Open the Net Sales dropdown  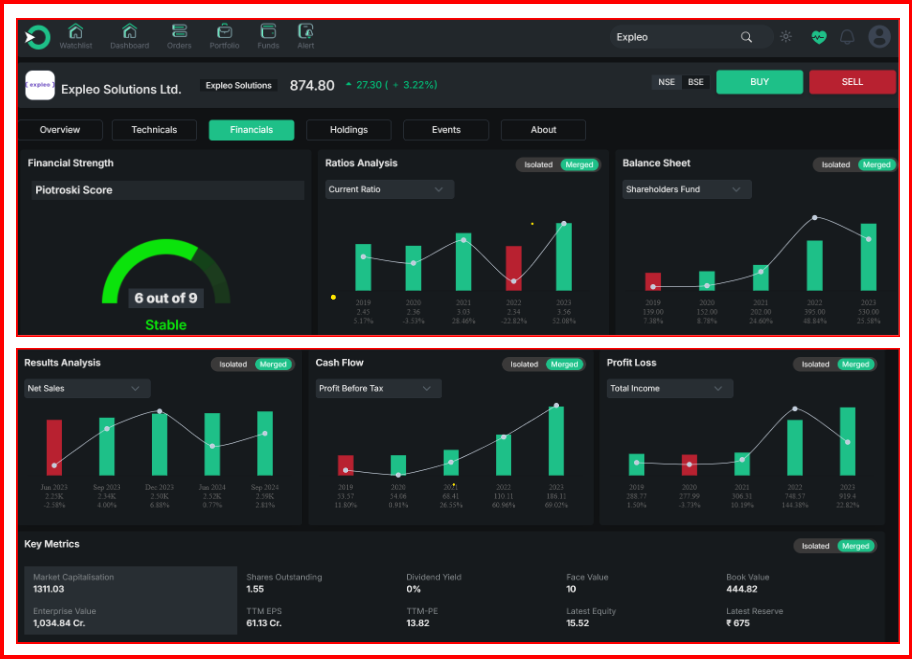87,389
